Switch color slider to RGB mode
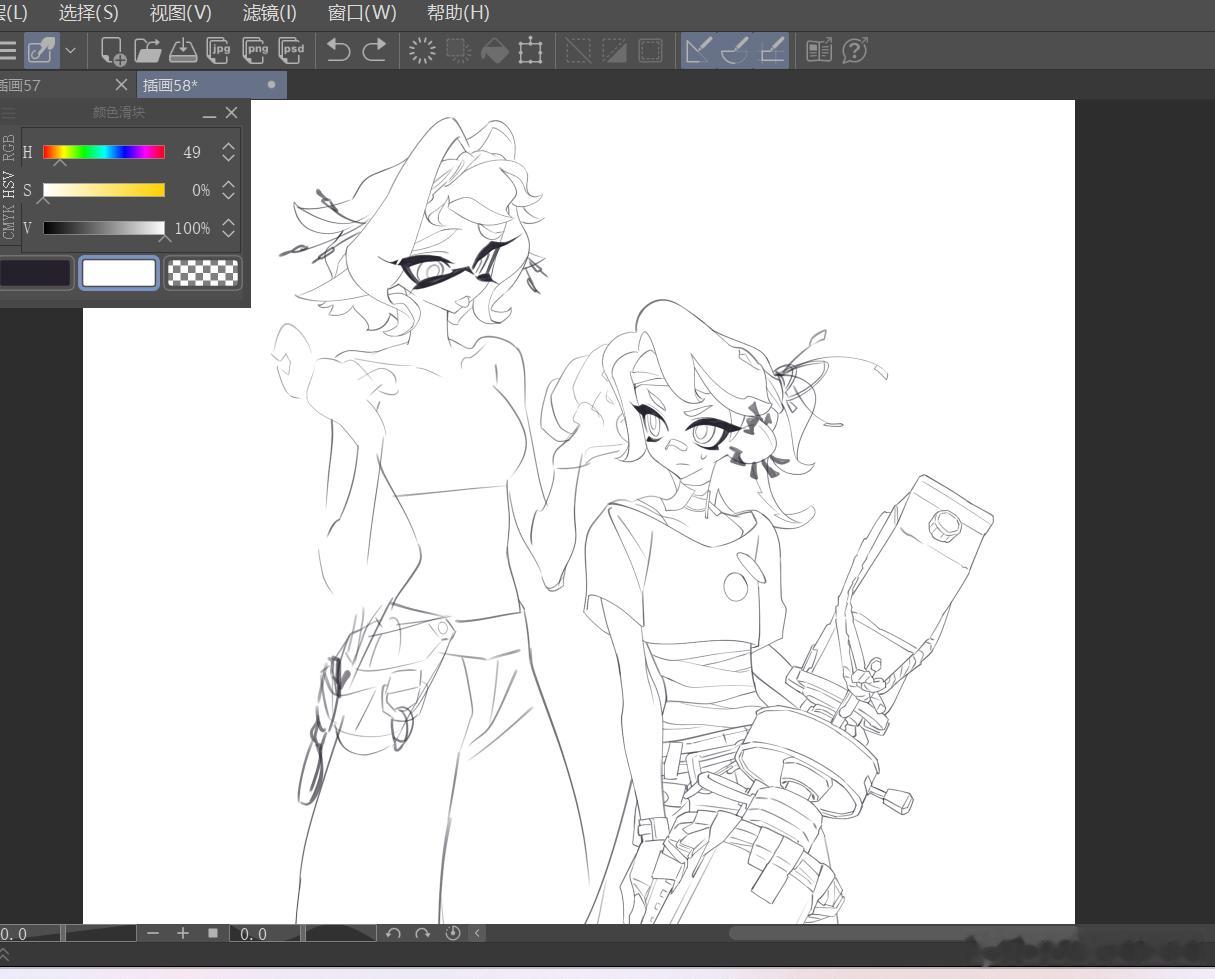Image resolution: width=1215 pixels, height=979 pixels. click(10, 148)
